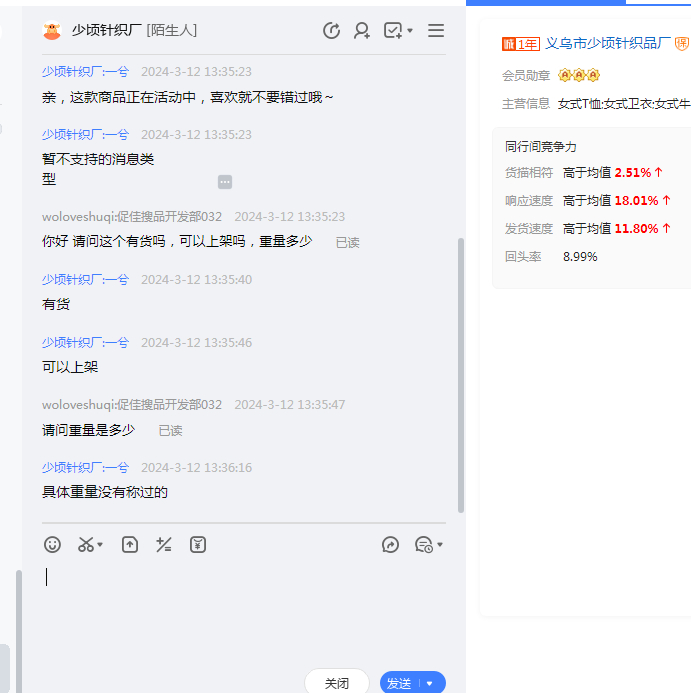Click the scissors screenshot tool icon
This screenshot has width=691, height=693.
[86, 545]
